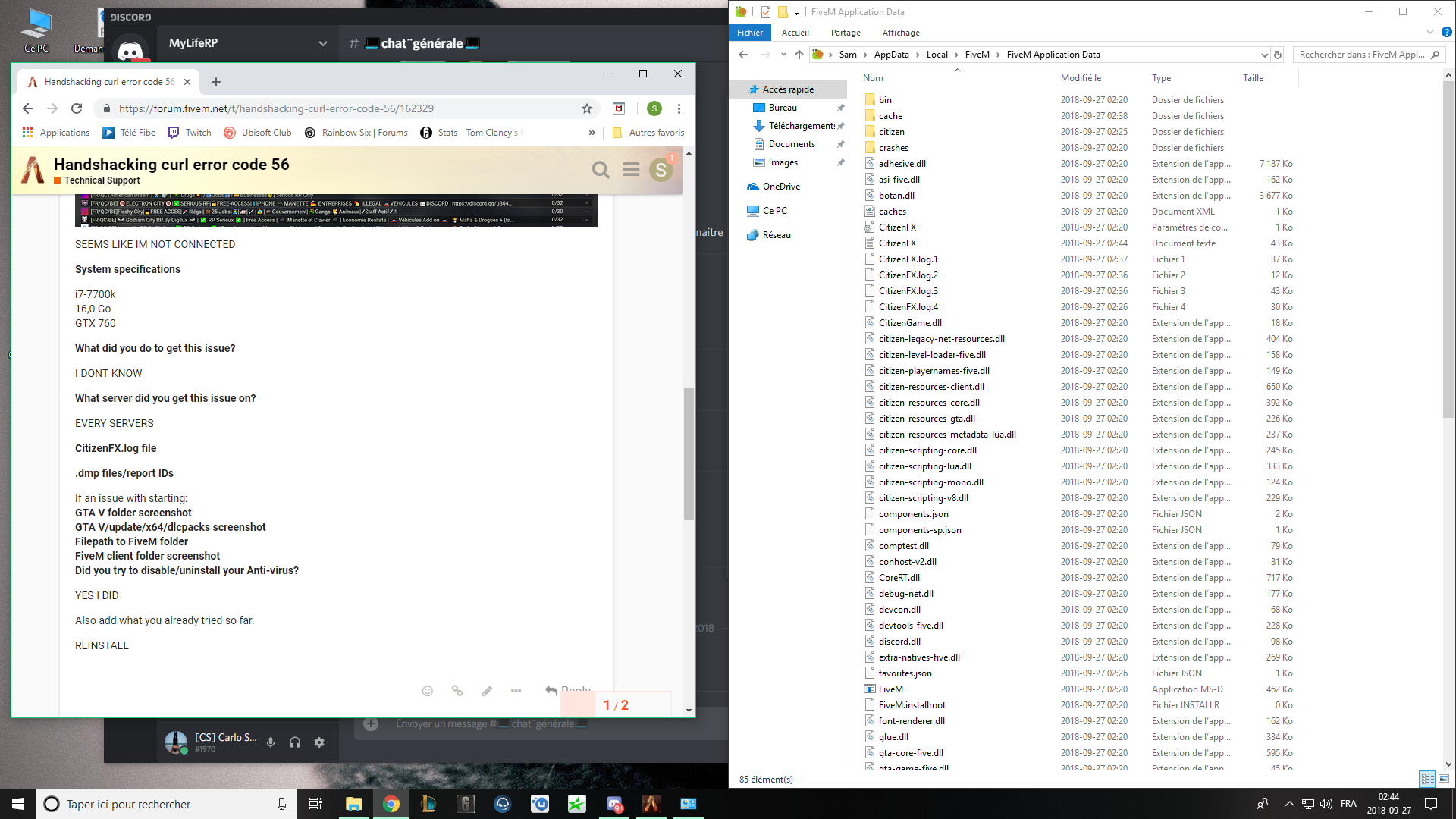Deafen audio with Discord headphones icon

[x=295, y=742]
